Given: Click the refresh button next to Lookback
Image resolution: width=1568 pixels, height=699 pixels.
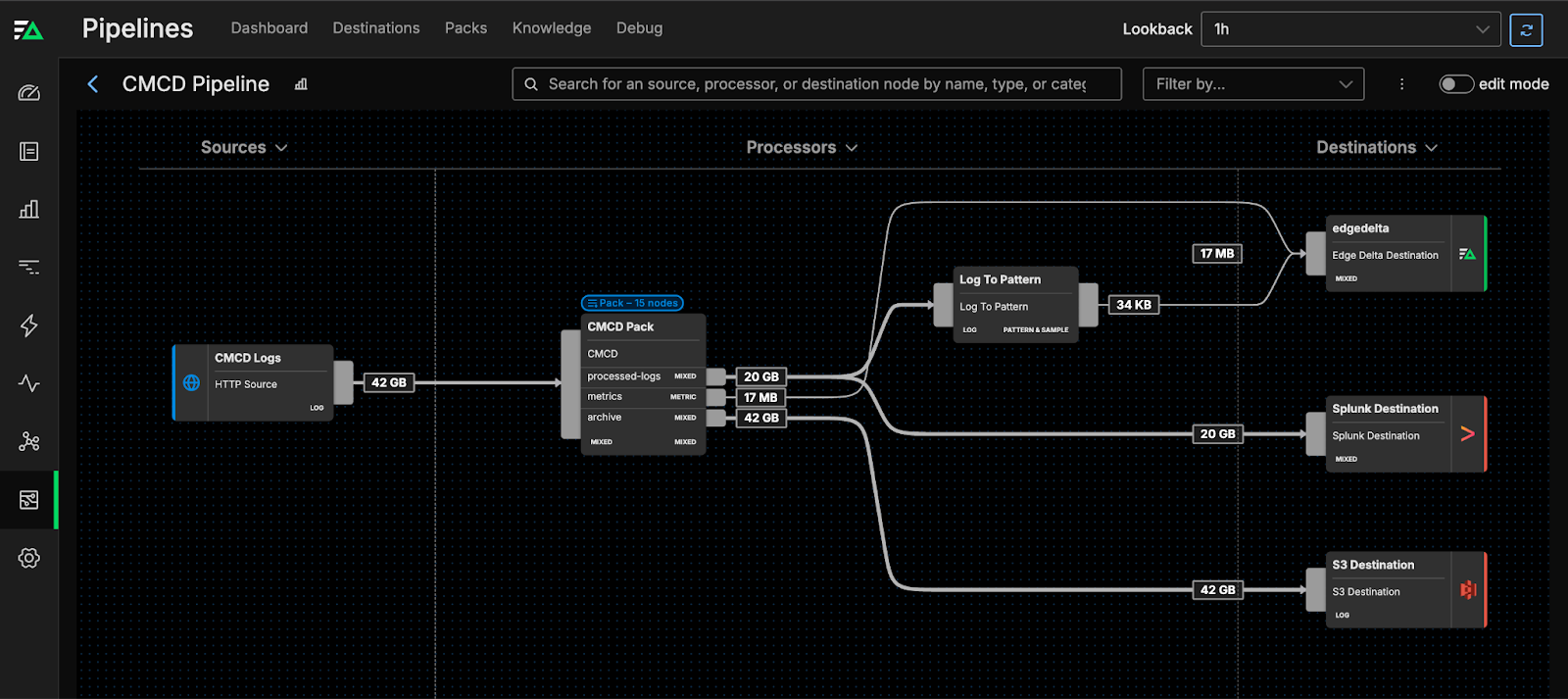Looking at the screenshot, I should tap(1526, 29).
